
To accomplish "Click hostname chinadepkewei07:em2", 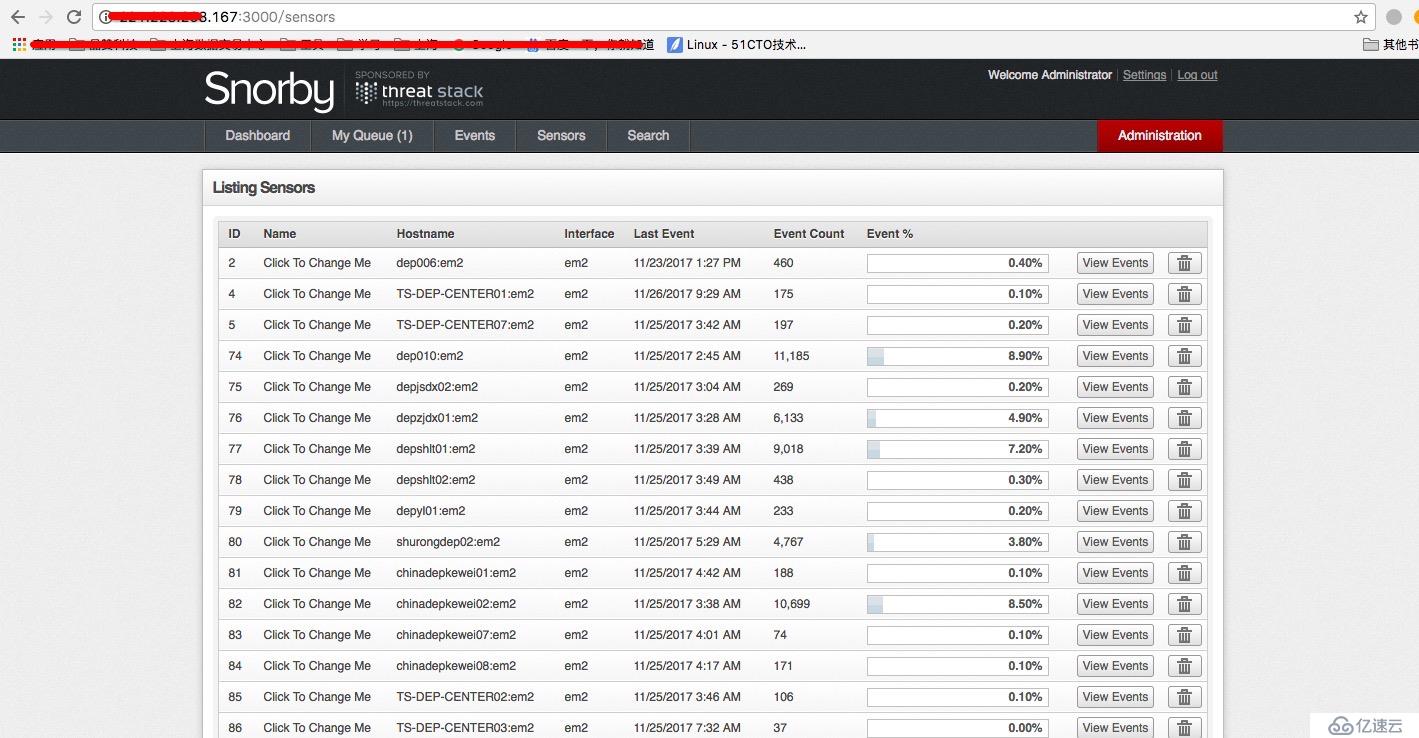I will (x=456, y=635).
